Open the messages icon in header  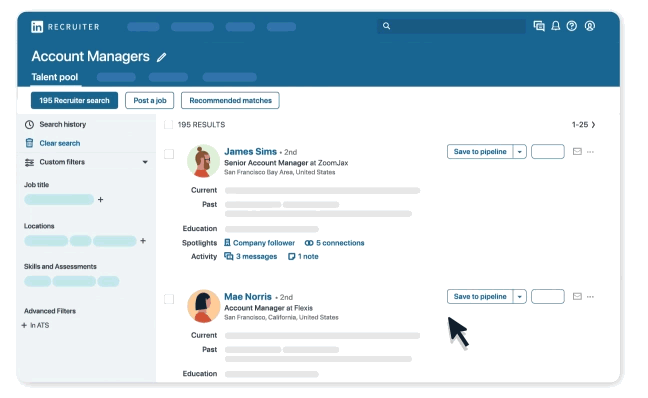tap(539, 26)
